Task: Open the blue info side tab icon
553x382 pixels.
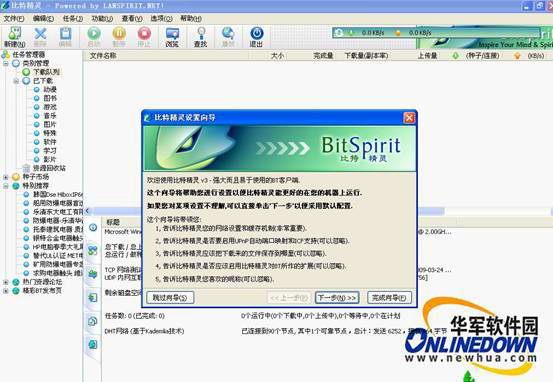Action: point(93,228)
